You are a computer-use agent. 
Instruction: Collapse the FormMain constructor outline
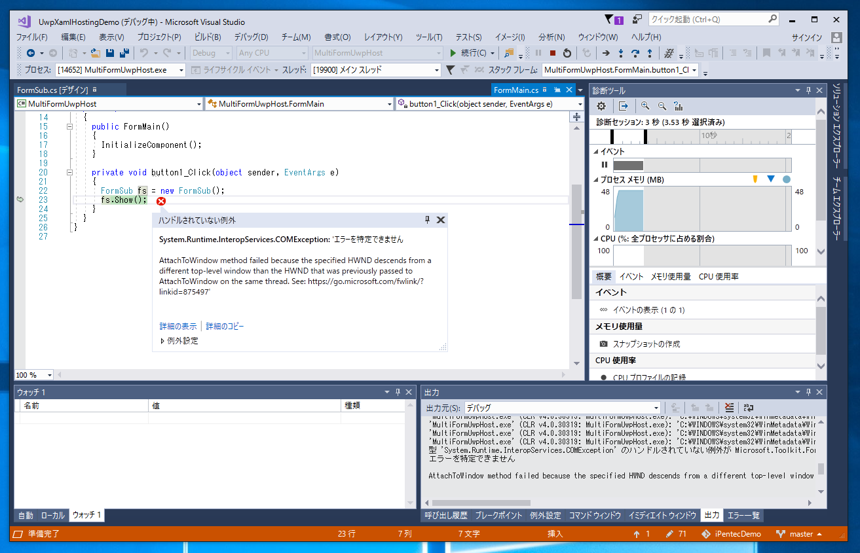70,127
